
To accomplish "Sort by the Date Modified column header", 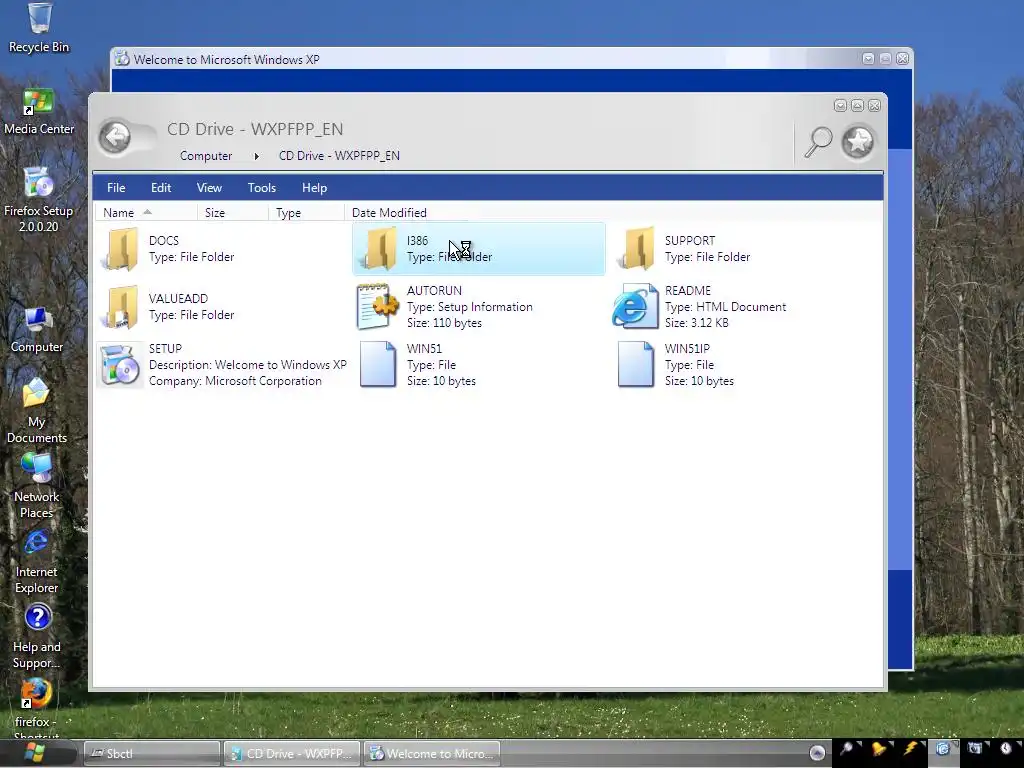I will [405, 213].
